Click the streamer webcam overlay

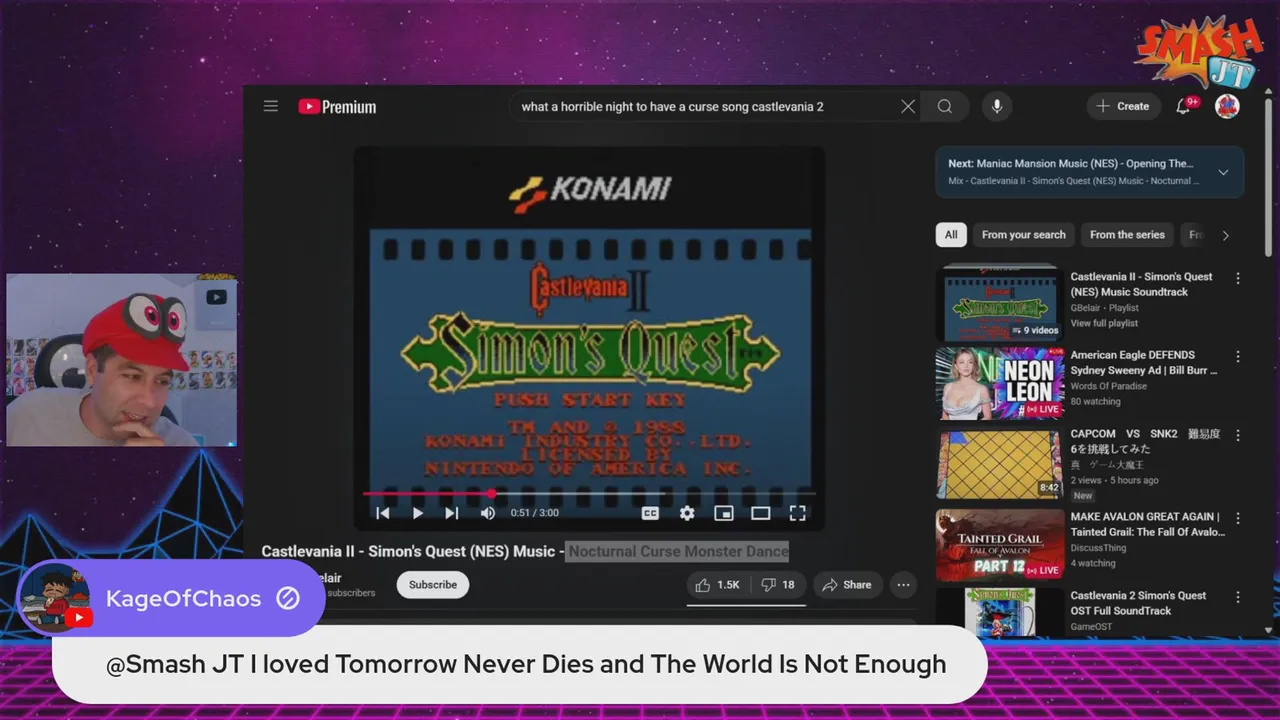[x=121, y=359]
